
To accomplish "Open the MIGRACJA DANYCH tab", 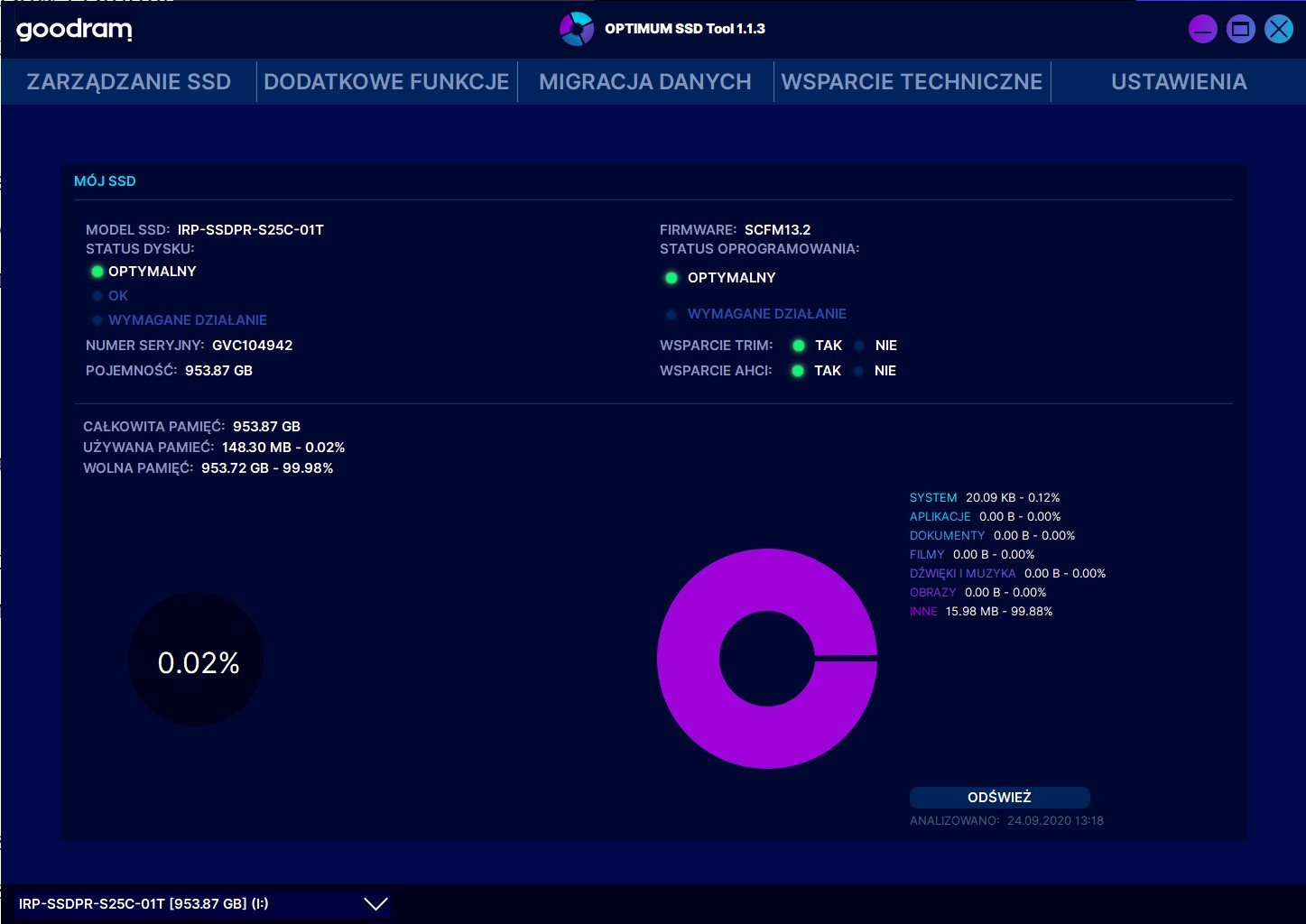I will (644, 82).
